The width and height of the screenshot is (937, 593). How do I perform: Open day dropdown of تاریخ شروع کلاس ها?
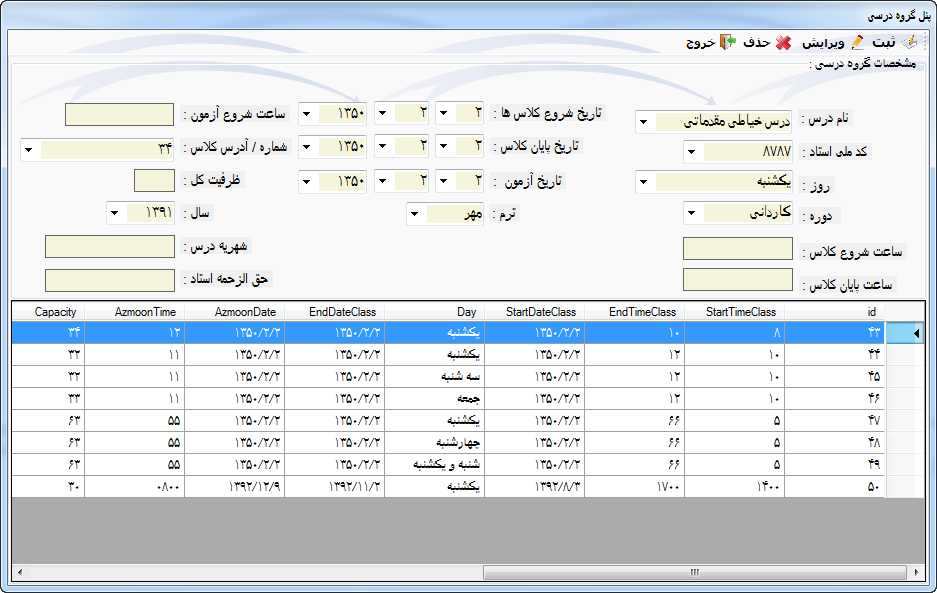click(x=443, y=113)
